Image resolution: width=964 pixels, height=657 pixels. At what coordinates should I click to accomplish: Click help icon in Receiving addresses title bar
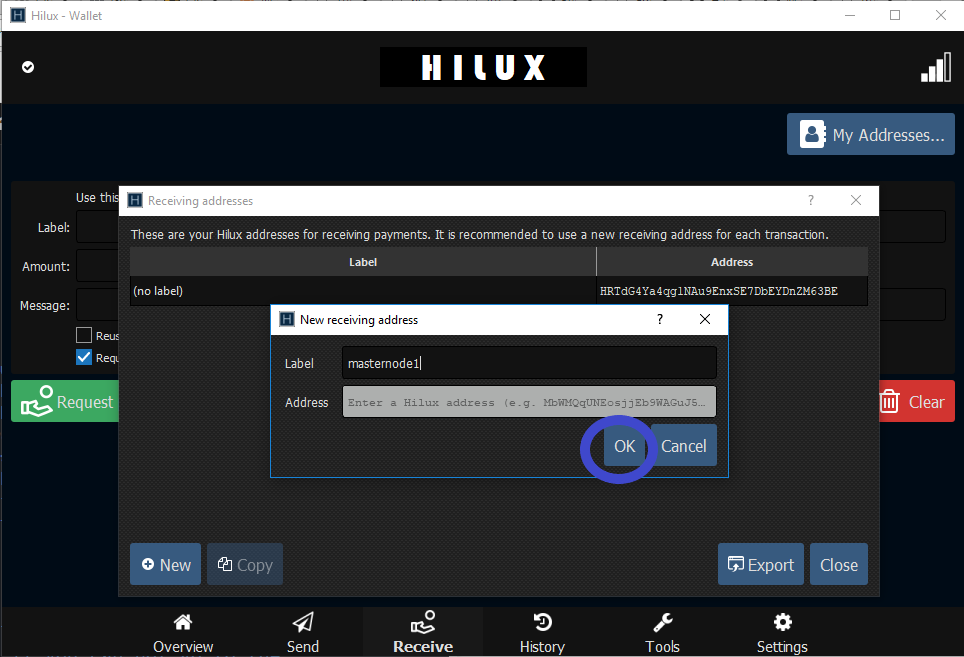pos(811,200)
